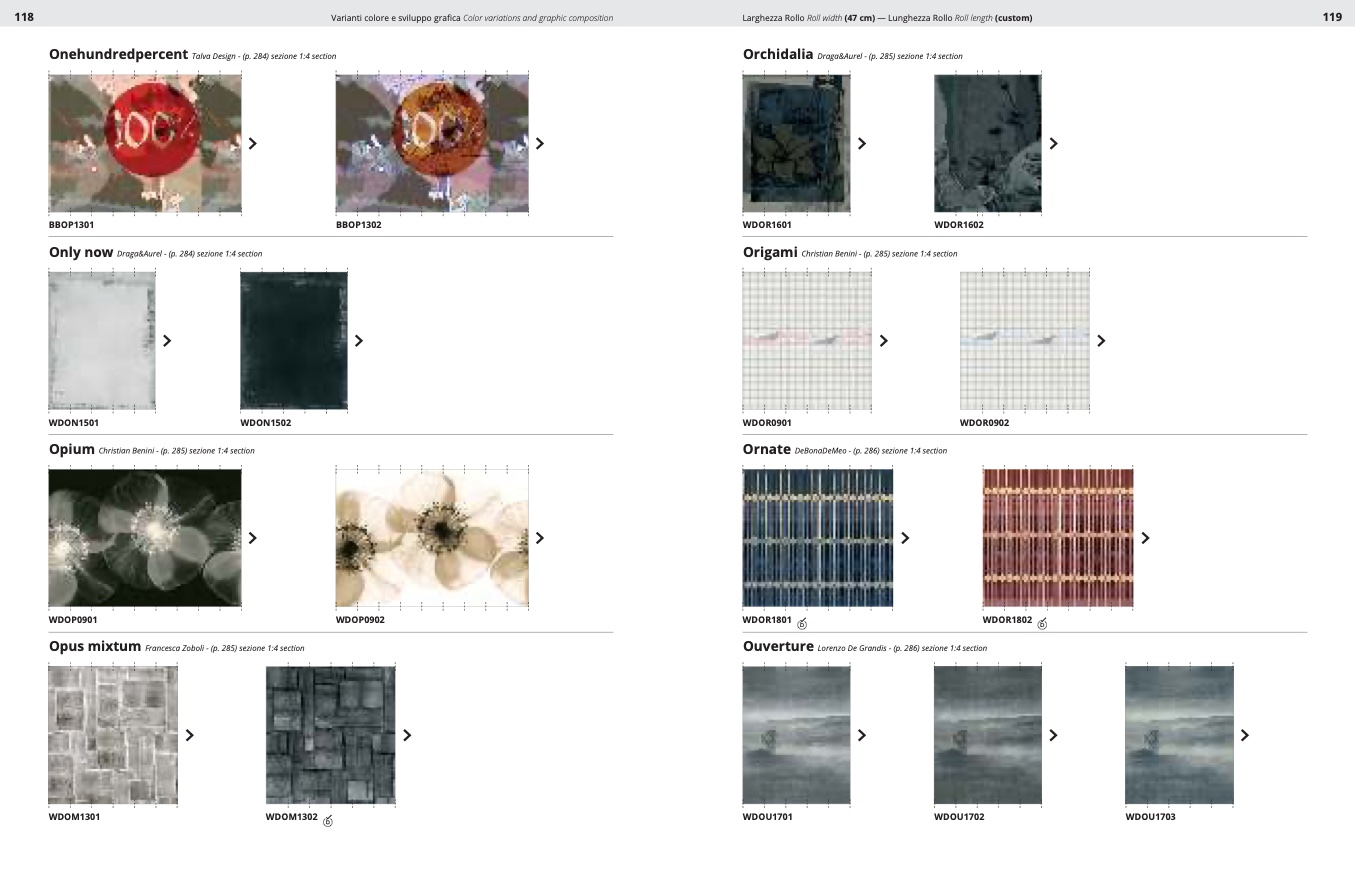Select the dark Opium WDOP0901 flower image
This screenshot has width=1355, height=878.
pos(145,538)
